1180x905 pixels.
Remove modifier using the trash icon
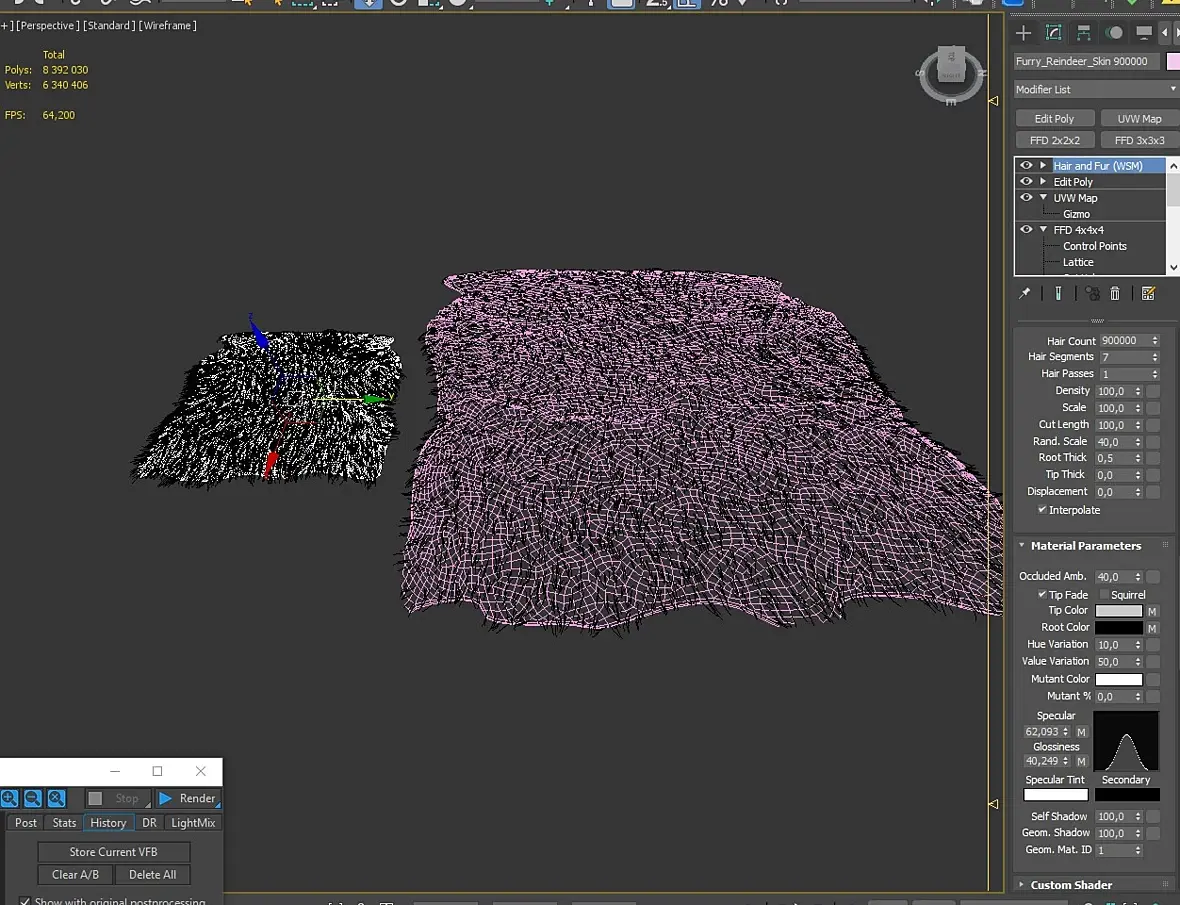pyautogui.click(x=1115, y=293)
